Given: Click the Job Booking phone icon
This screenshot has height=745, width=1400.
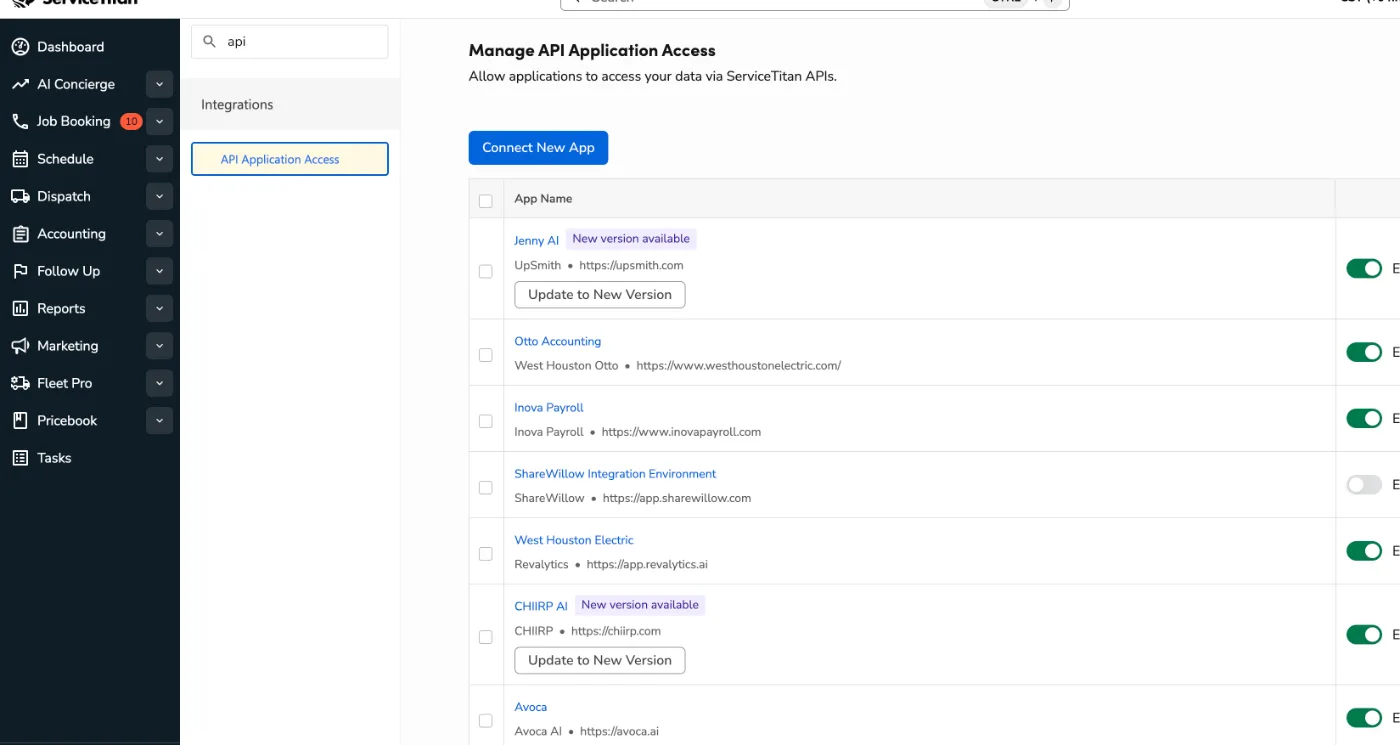Looking at the screenshot, I should [20, 121].
